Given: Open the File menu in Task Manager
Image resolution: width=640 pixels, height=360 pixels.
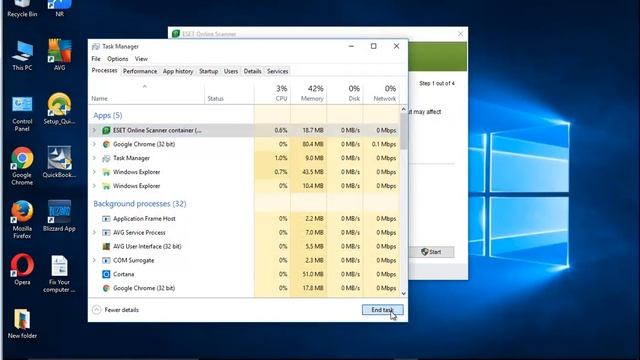Looking at the screenshot, I should coord(96,59).
